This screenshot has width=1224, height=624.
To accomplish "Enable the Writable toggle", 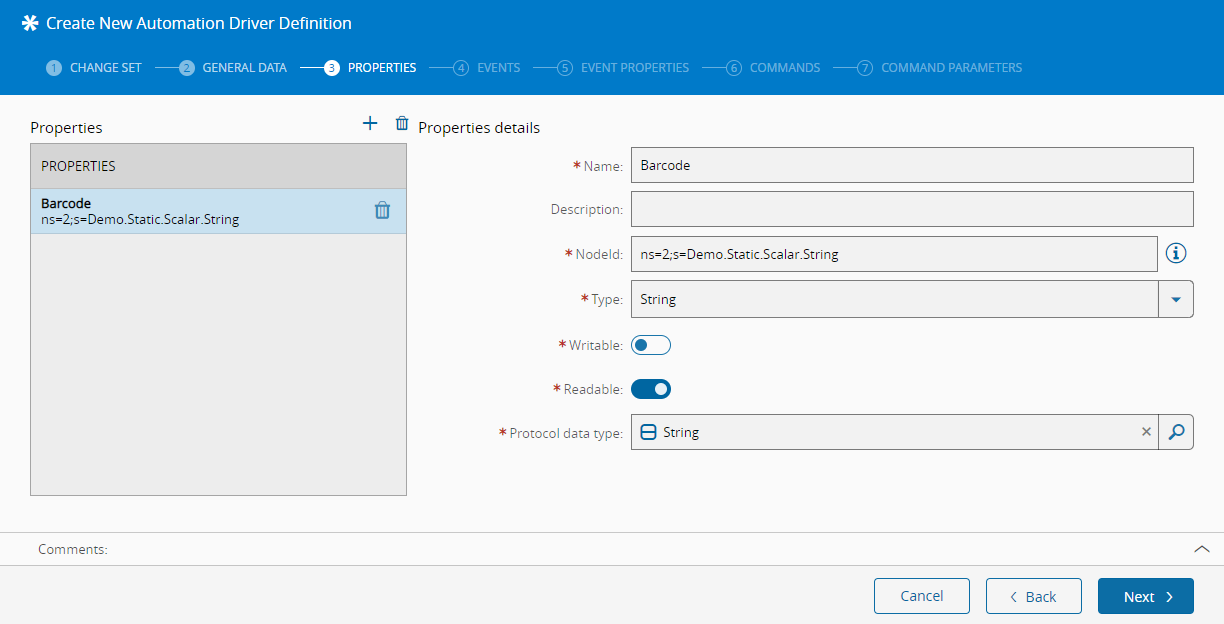I will click(x=651, y=345).
